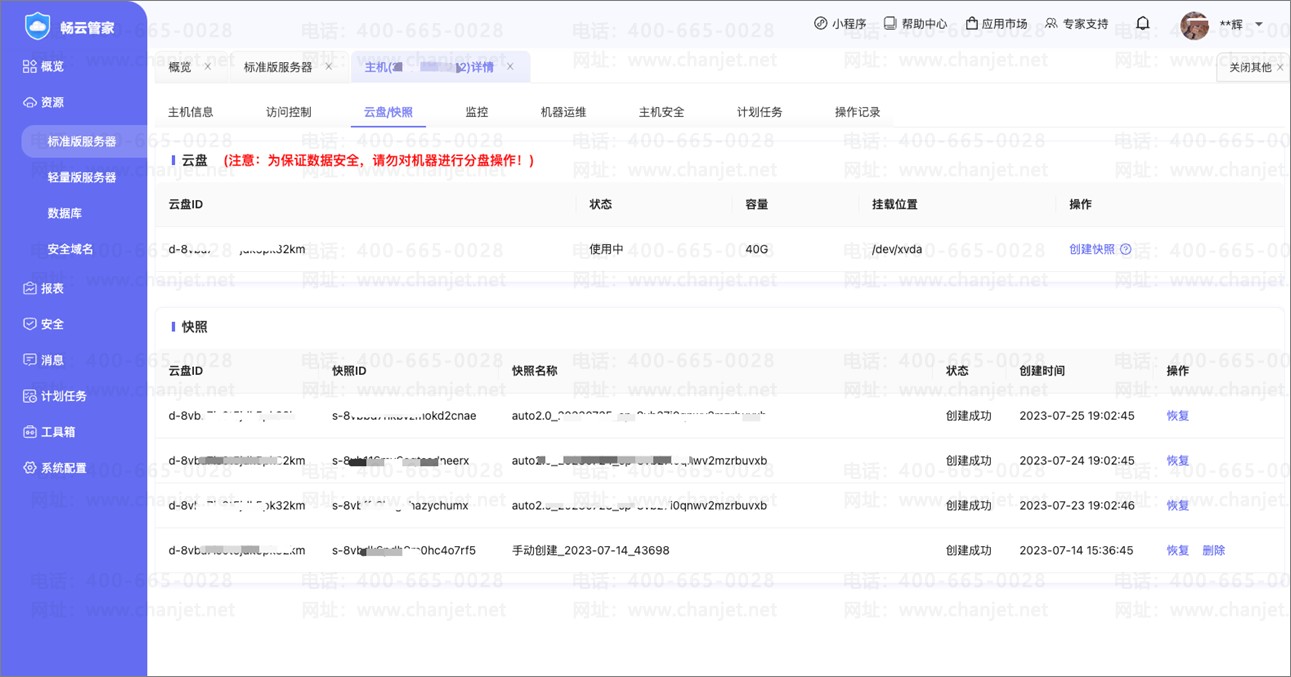Click the 帮助中心 help center icon
The height and width of the screenshot is (677, 1291).
point(890,23)
